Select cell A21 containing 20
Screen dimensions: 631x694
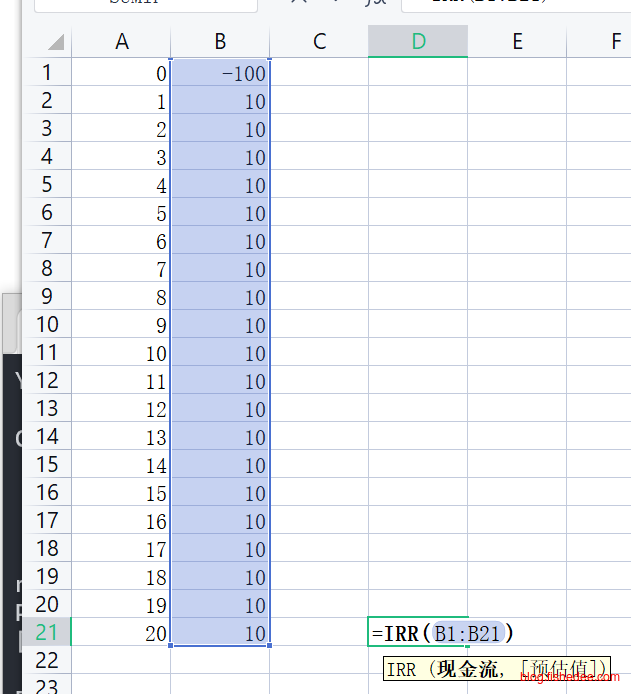pyautogui.click(x=121, y=633)
